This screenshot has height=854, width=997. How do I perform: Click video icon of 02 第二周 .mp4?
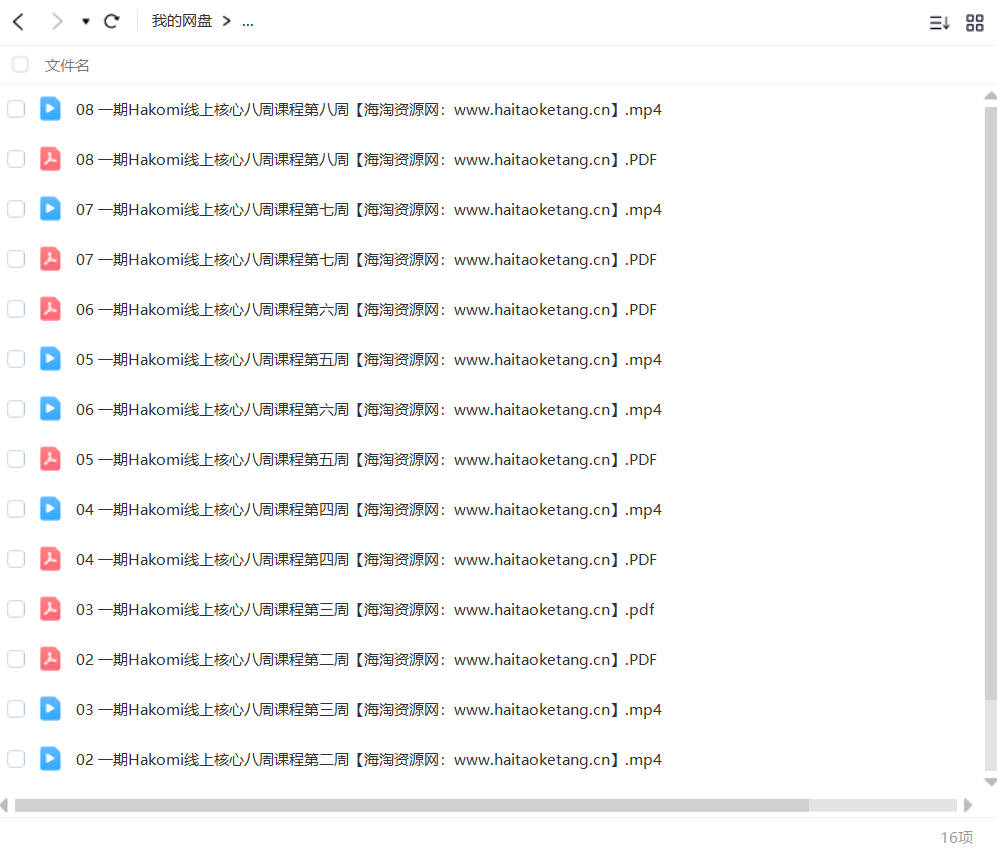[50, 759]
